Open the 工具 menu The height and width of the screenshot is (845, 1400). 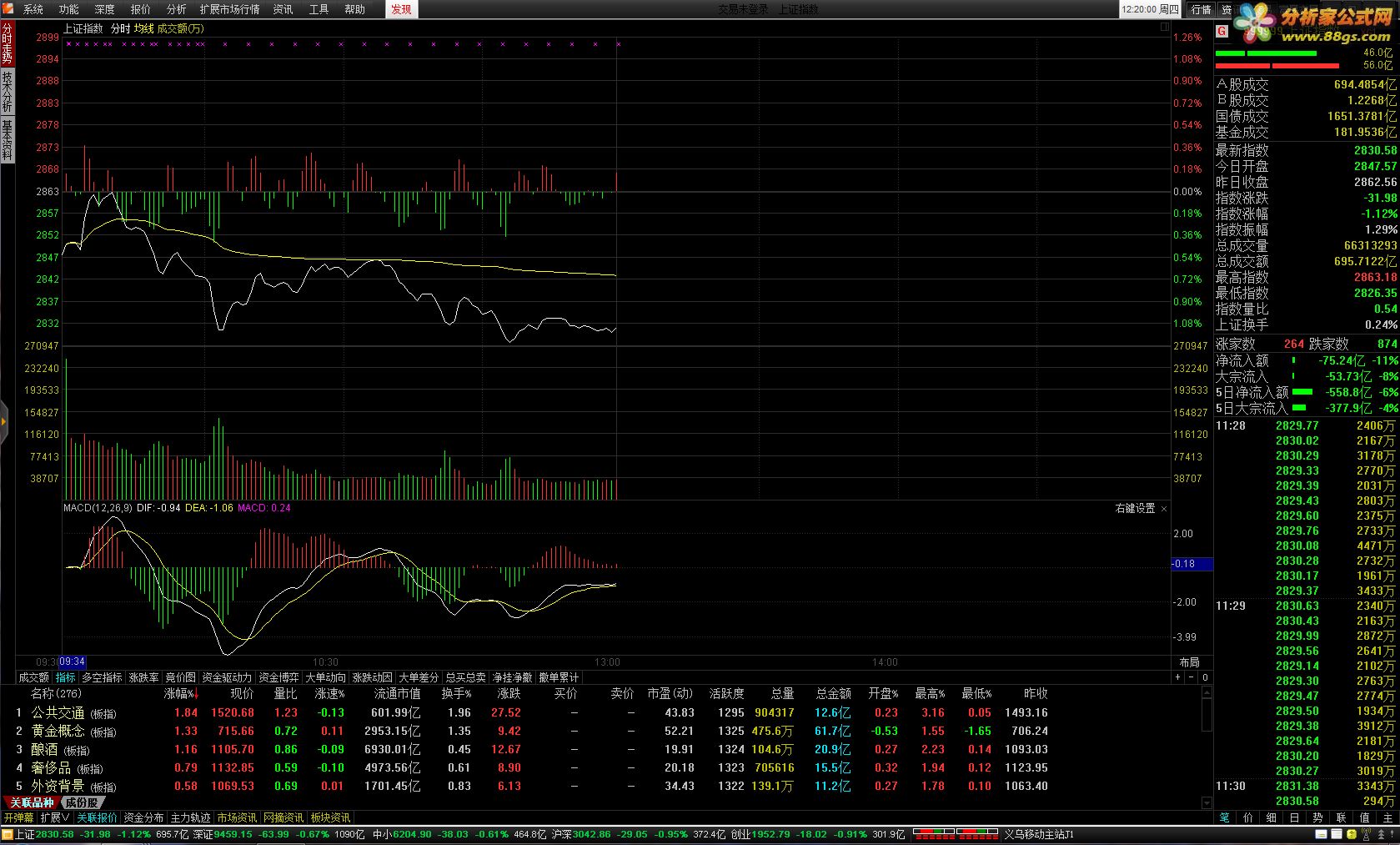pos(319,9)
